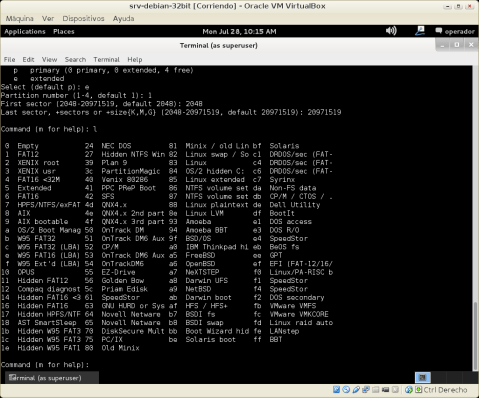479x398 pixels.
Task: Open the shared folders icon in the VirtualBox status bar
Action: (376, 389)
